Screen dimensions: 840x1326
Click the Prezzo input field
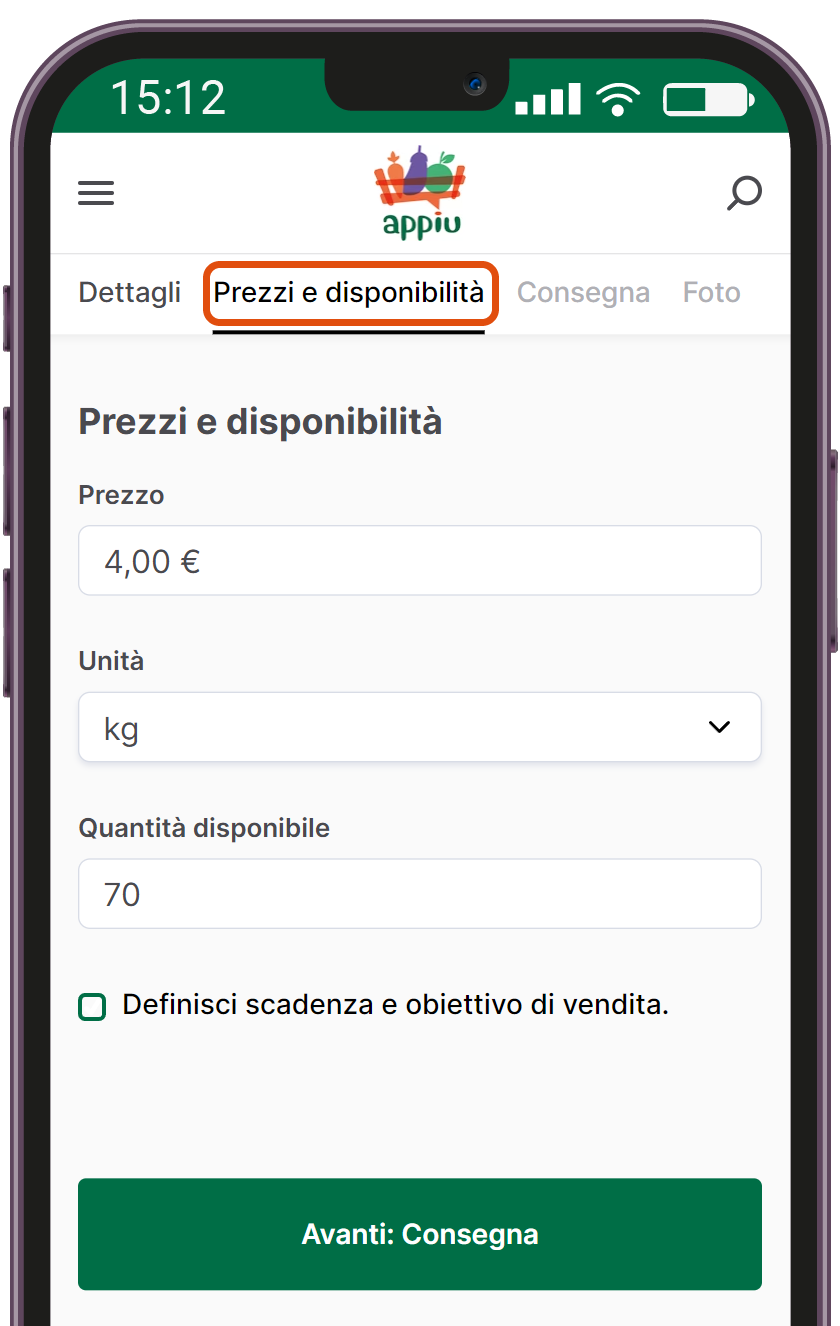click(x=420, y=561)
